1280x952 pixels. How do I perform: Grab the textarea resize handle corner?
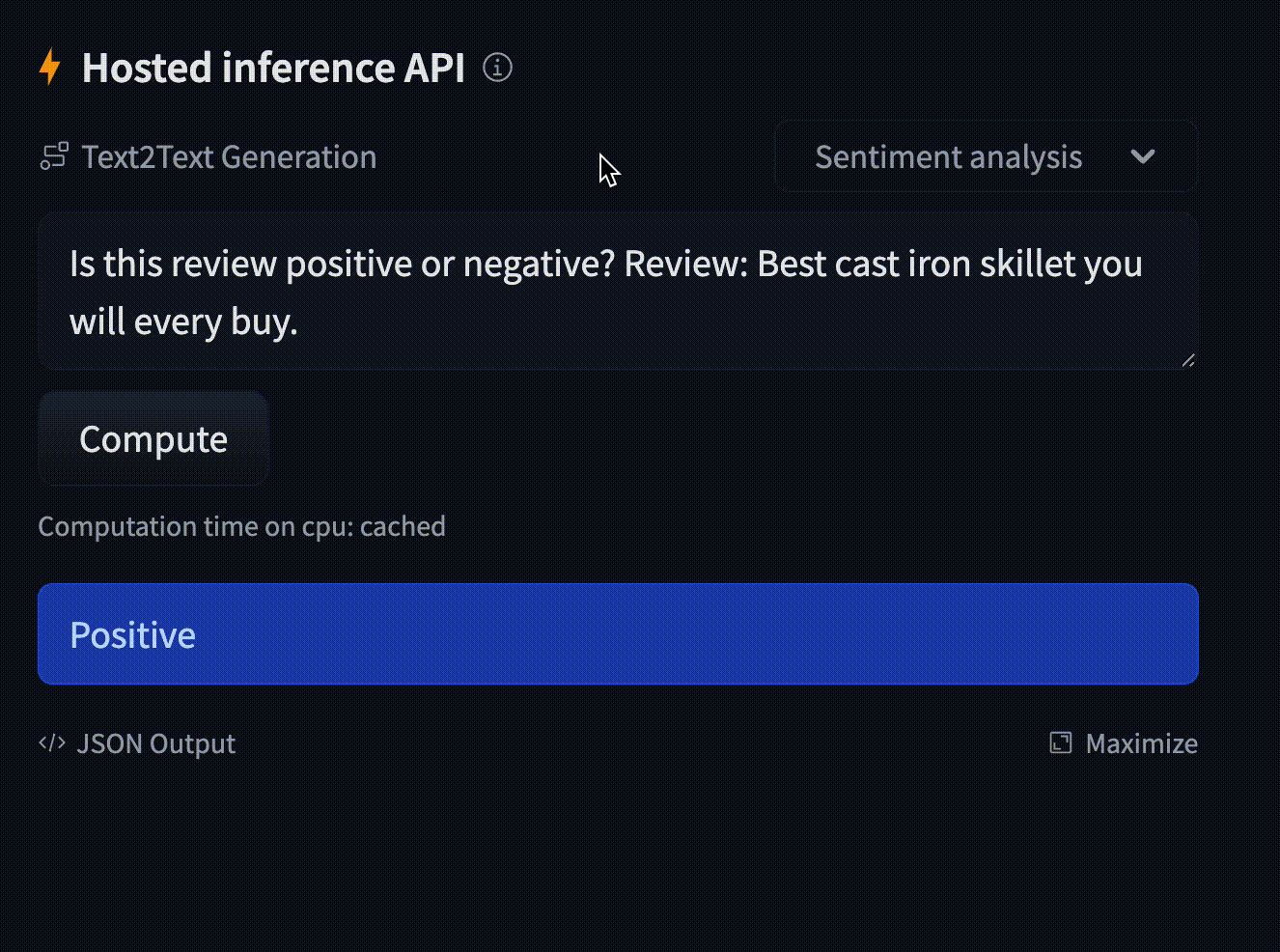(1188, 360)
